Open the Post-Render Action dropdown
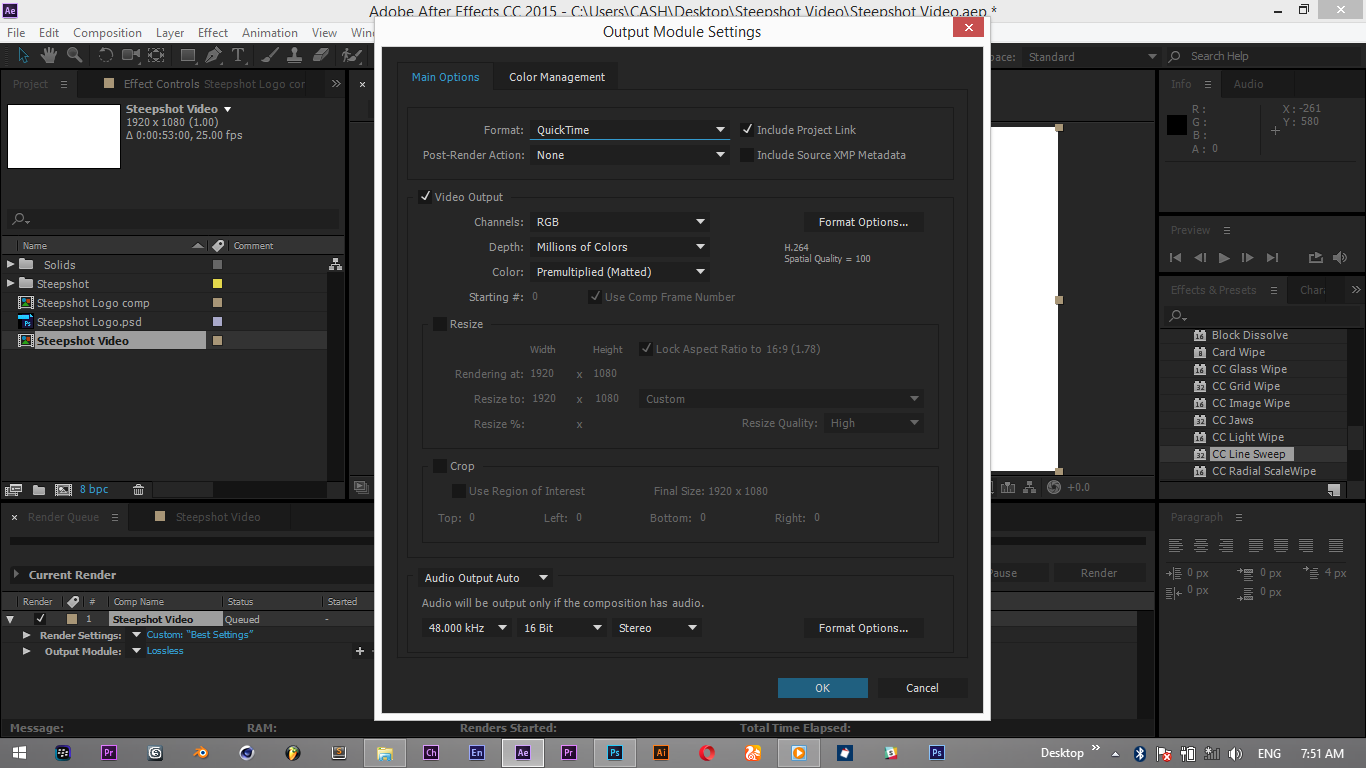This screenshot has width=1366, height=768. click(x=629, y=155)
